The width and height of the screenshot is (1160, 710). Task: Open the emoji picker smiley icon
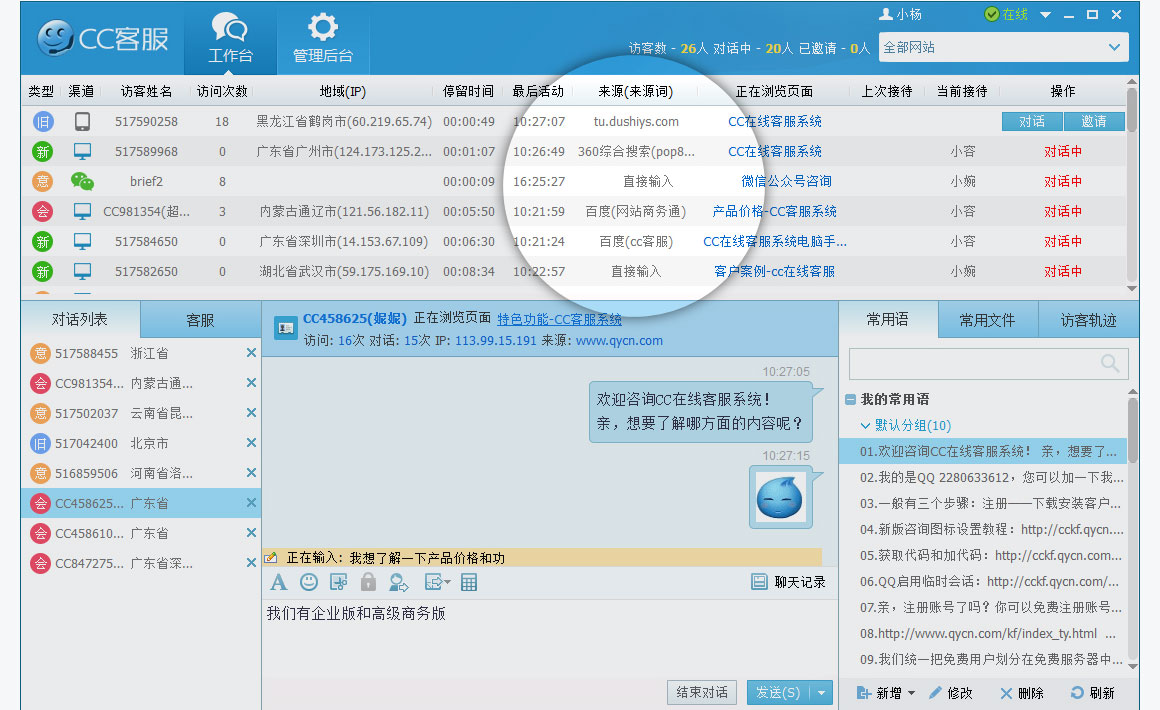(309, 582)
